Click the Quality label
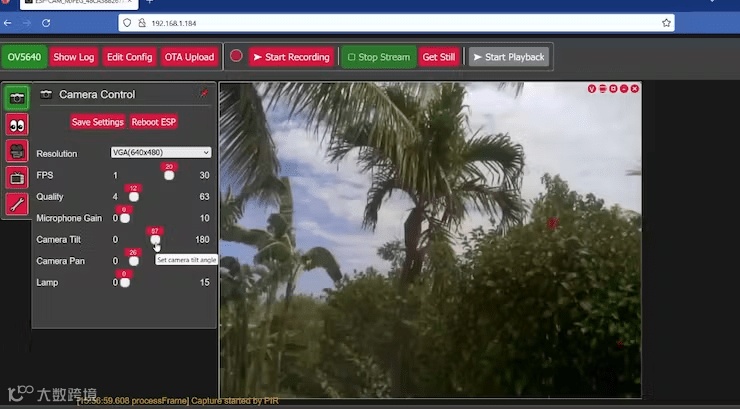Screen dimensions: 740x409 pyautogui.click(x=50, y=196)
